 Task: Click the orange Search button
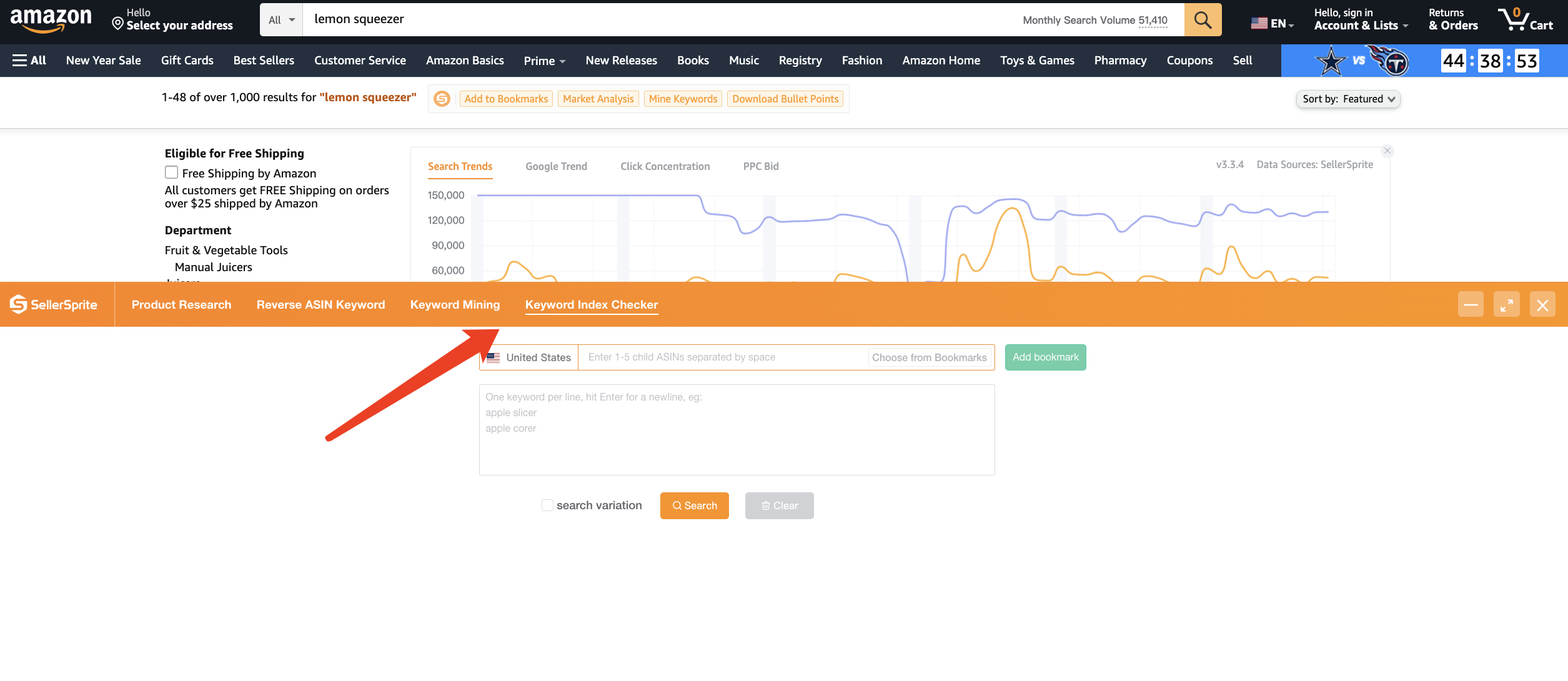point(694,505)
